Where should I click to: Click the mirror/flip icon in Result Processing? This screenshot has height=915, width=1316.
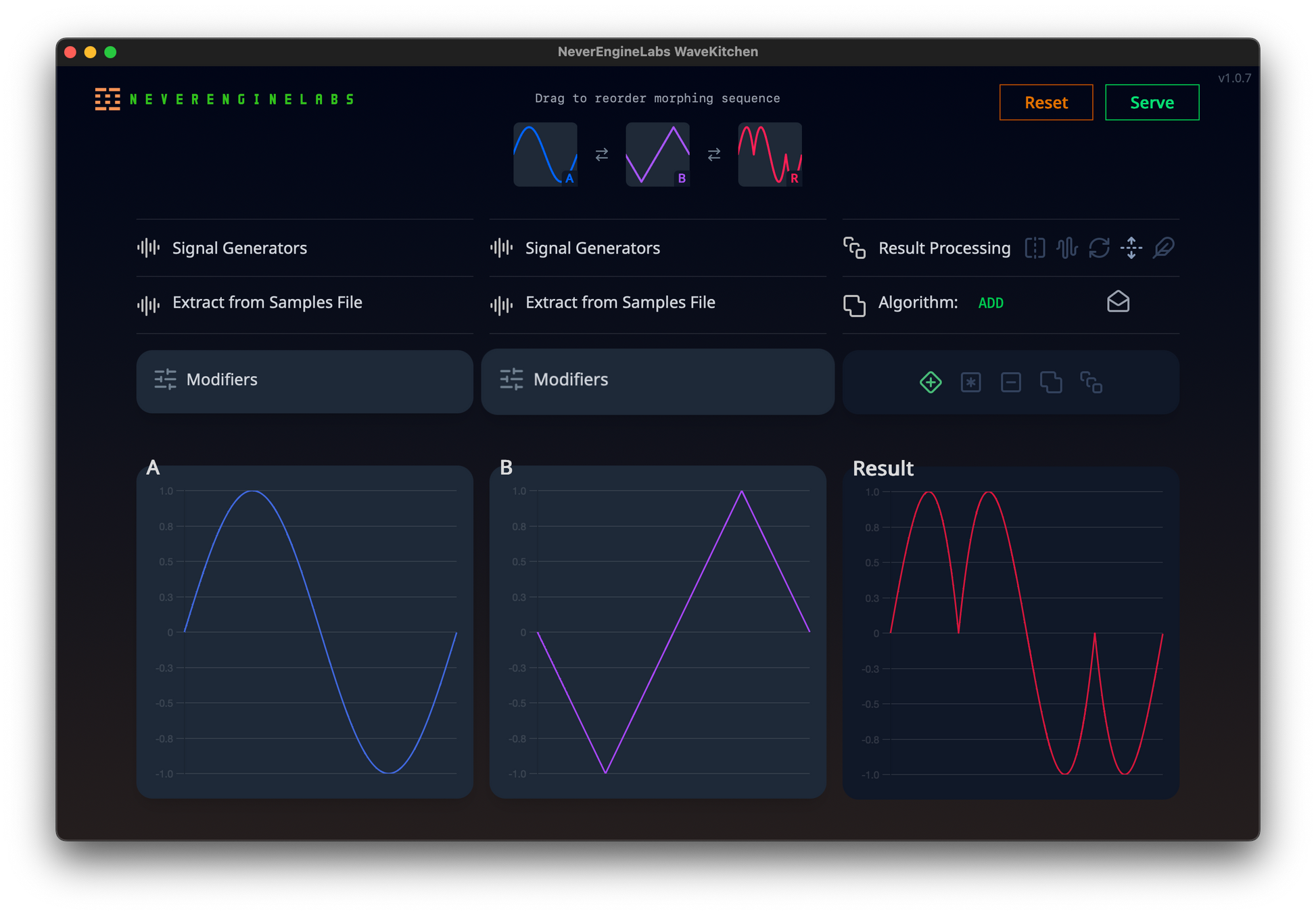click(x=1035, y=248)
